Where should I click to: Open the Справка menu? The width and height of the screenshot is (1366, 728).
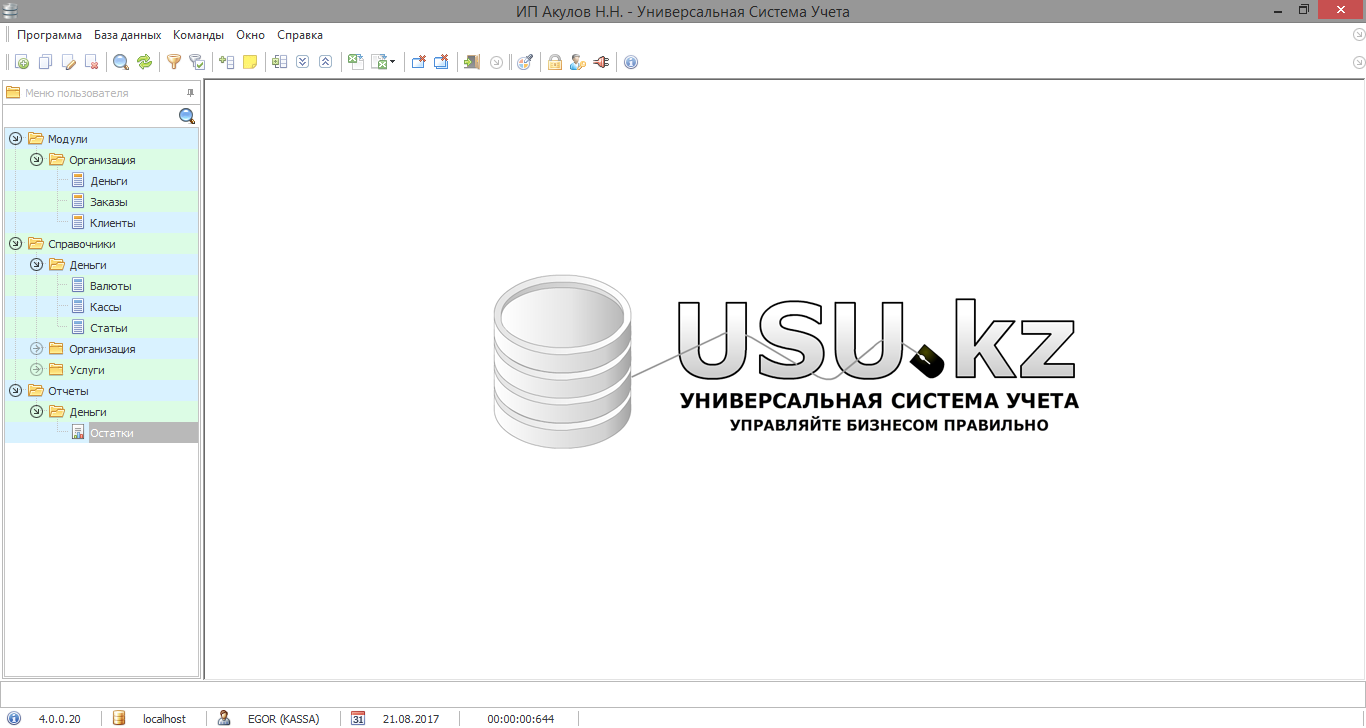tap(300, 35)
